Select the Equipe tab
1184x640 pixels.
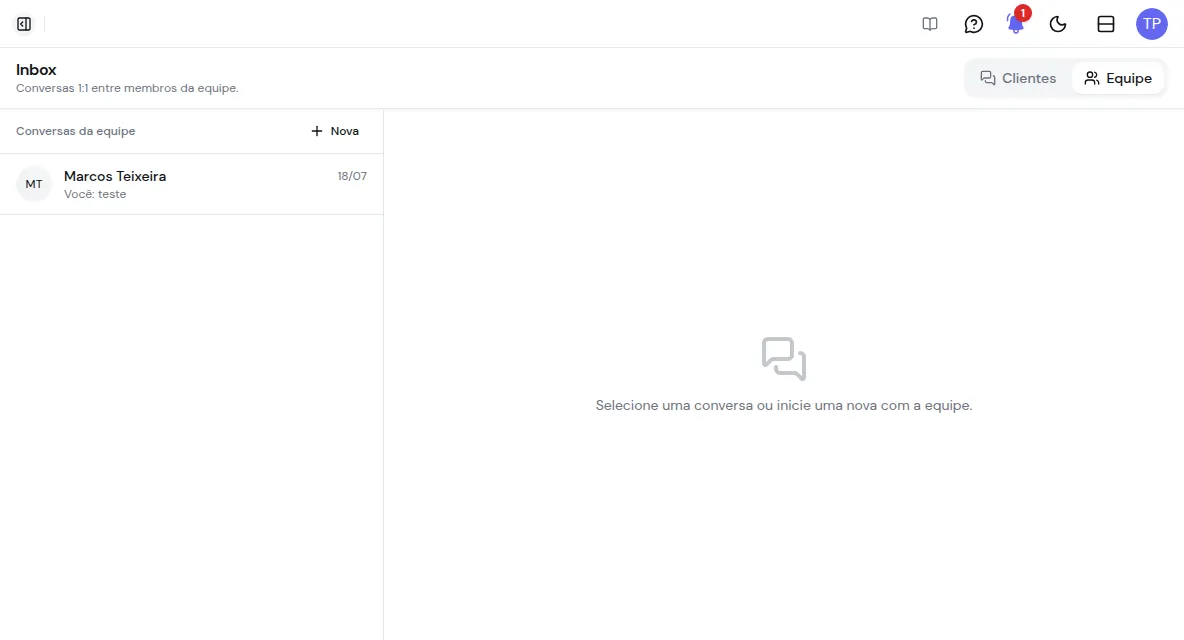(x=1118, y=78)
